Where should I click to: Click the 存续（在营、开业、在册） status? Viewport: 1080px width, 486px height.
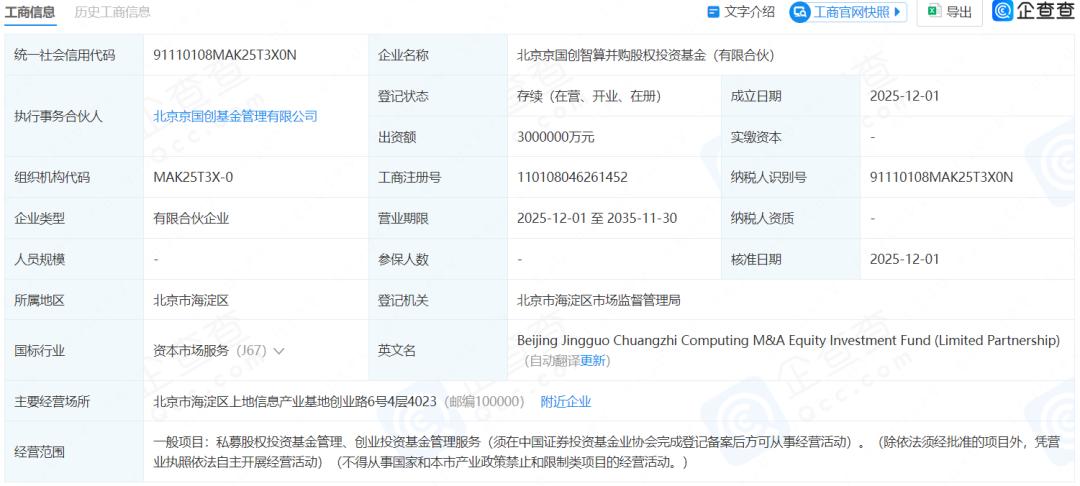(589, 96)
